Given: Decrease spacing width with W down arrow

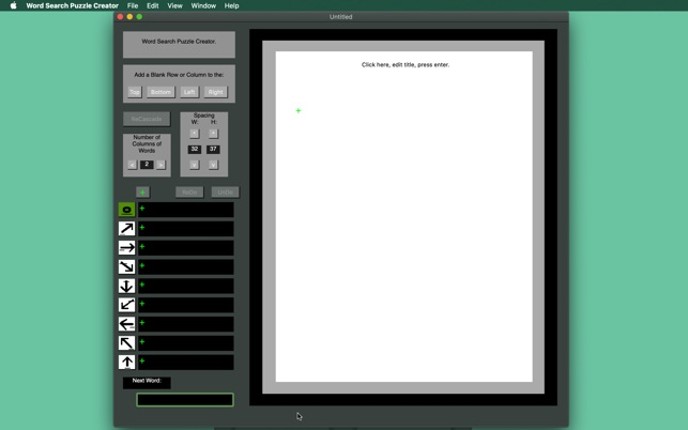Looking at the screenshot, I should (x=194, y=165).
